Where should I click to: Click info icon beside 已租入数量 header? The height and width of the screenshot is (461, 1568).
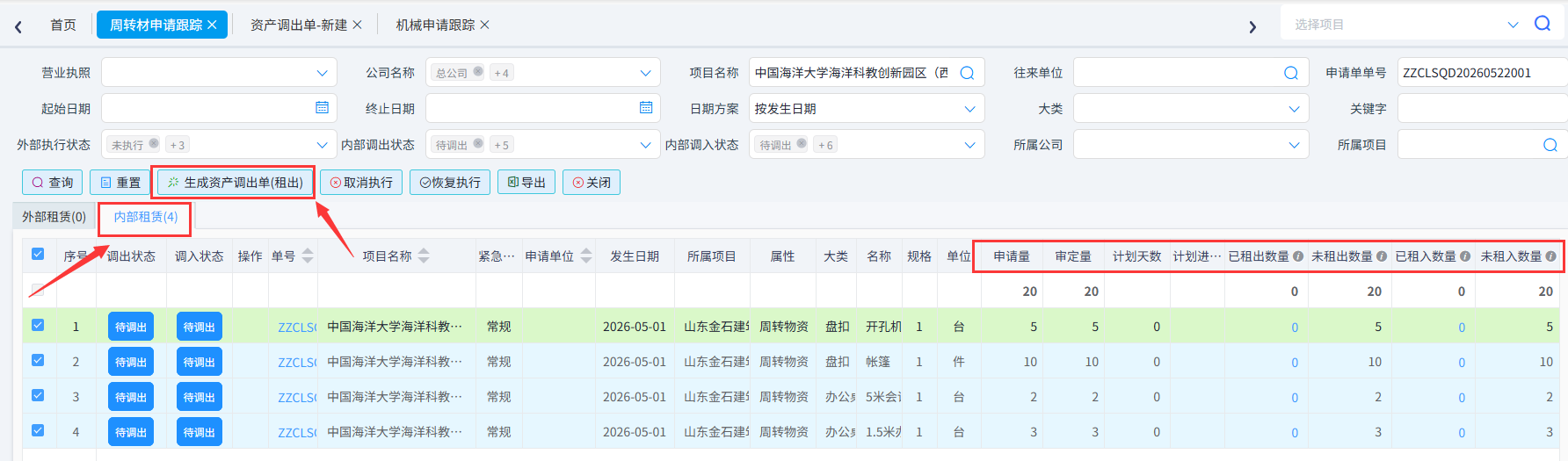pos(1465,256)
